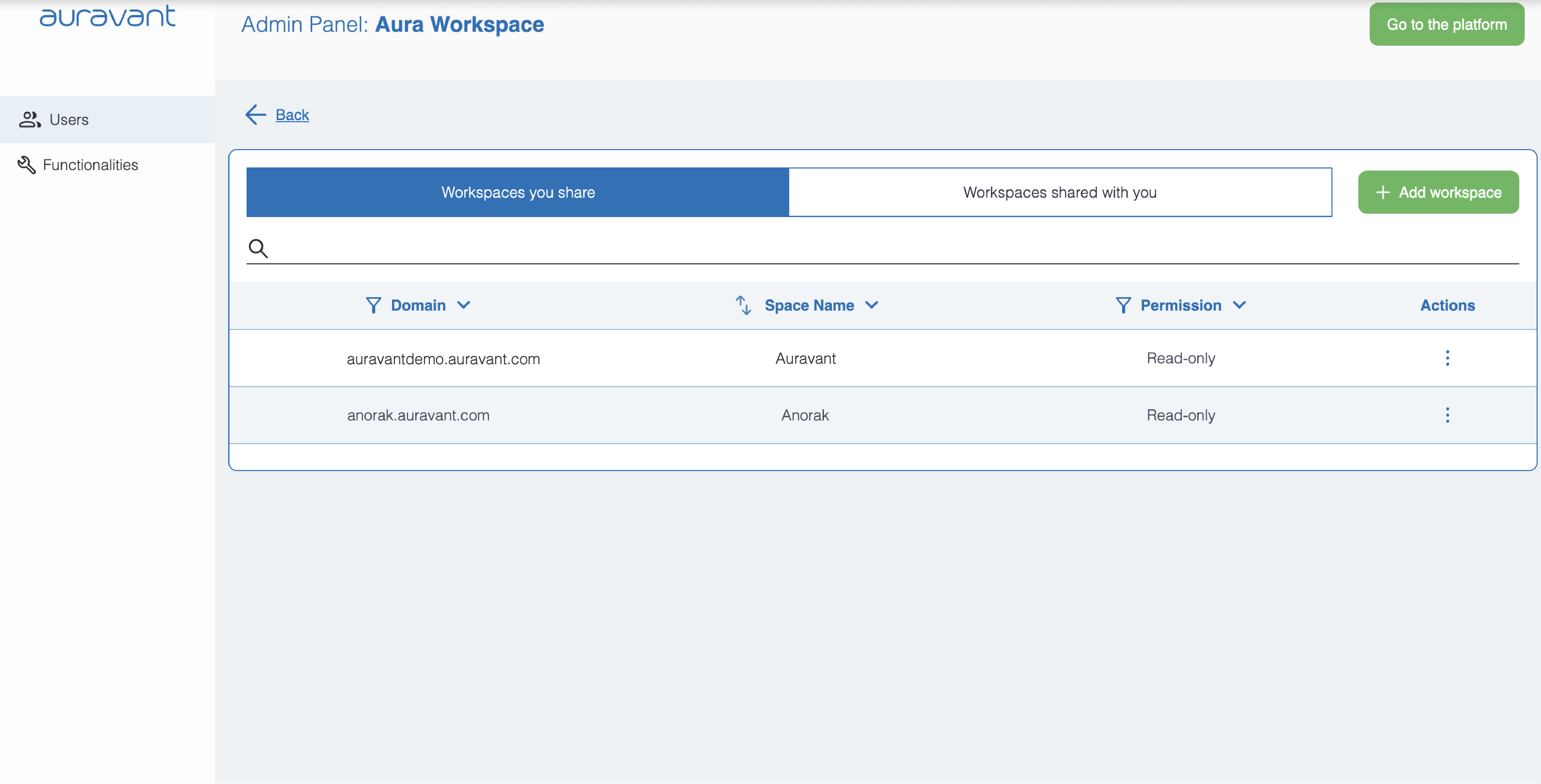Switch to Workspaces shared with you tab

pos(1060,193)
